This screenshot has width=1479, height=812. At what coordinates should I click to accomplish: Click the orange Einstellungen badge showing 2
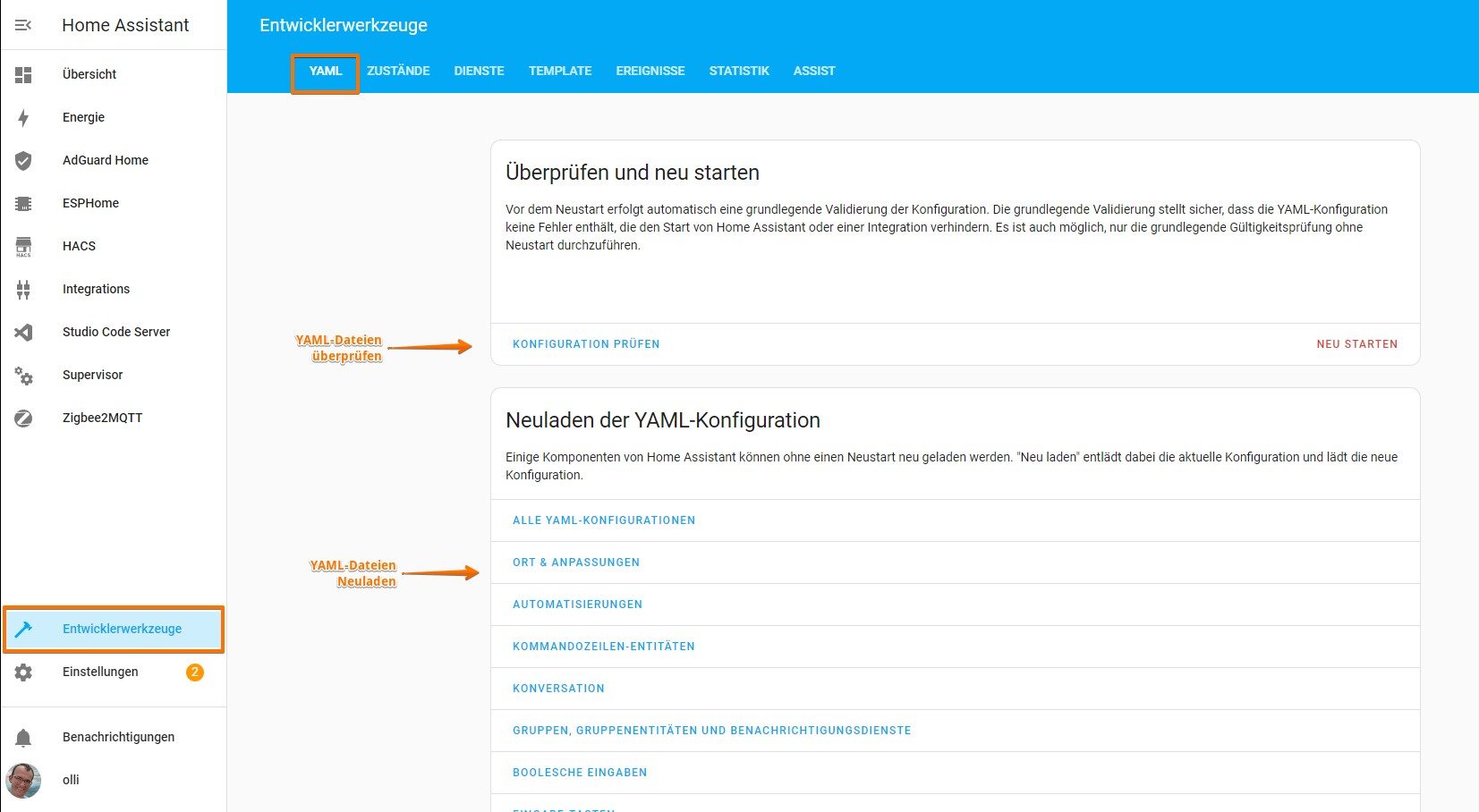coord(195,672)
